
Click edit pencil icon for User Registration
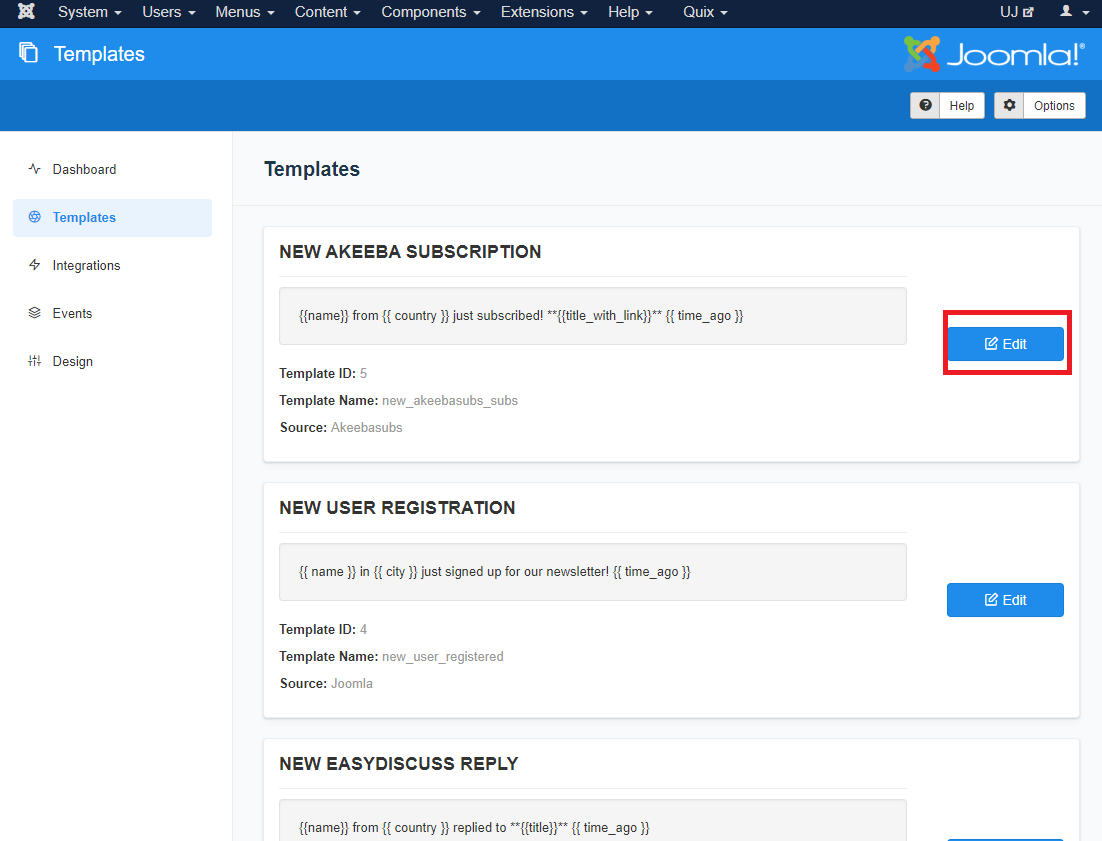(x=991, y=599)
